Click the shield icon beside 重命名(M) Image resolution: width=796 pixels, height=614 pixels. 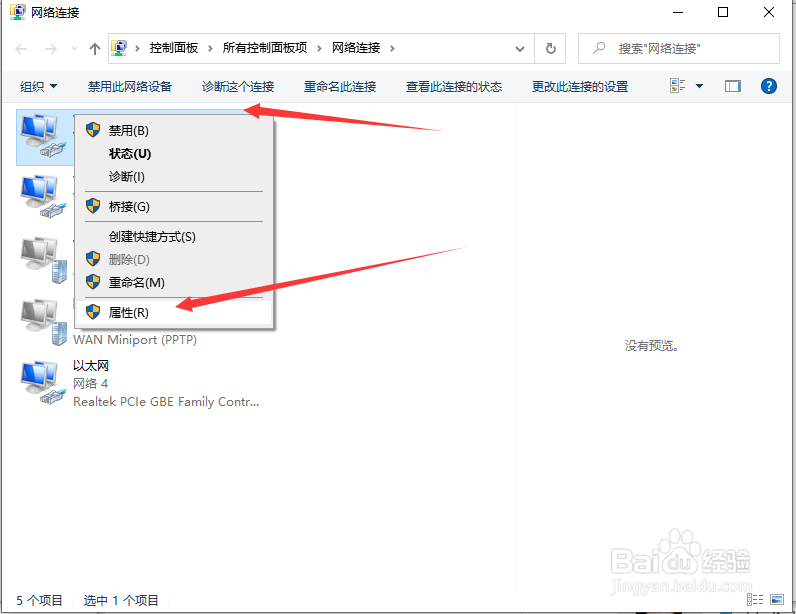point(93,282)
